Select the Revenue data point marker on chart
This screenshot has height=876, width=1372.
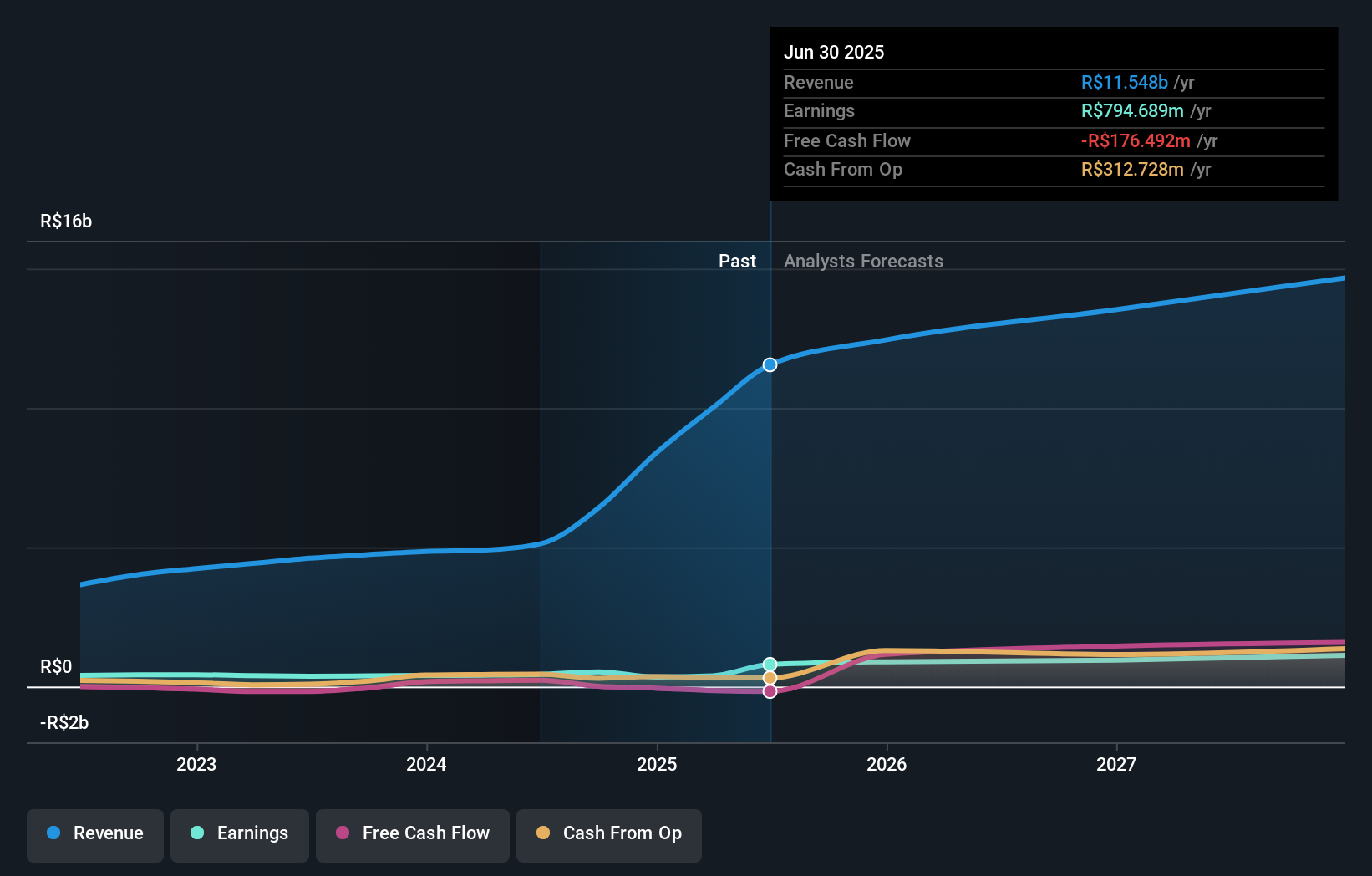[770, 364]
